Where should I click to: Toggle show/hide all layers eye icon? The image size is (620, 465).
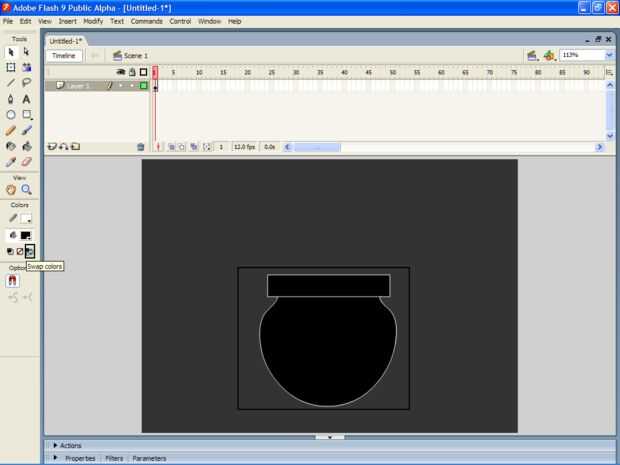tap(121, 72)
